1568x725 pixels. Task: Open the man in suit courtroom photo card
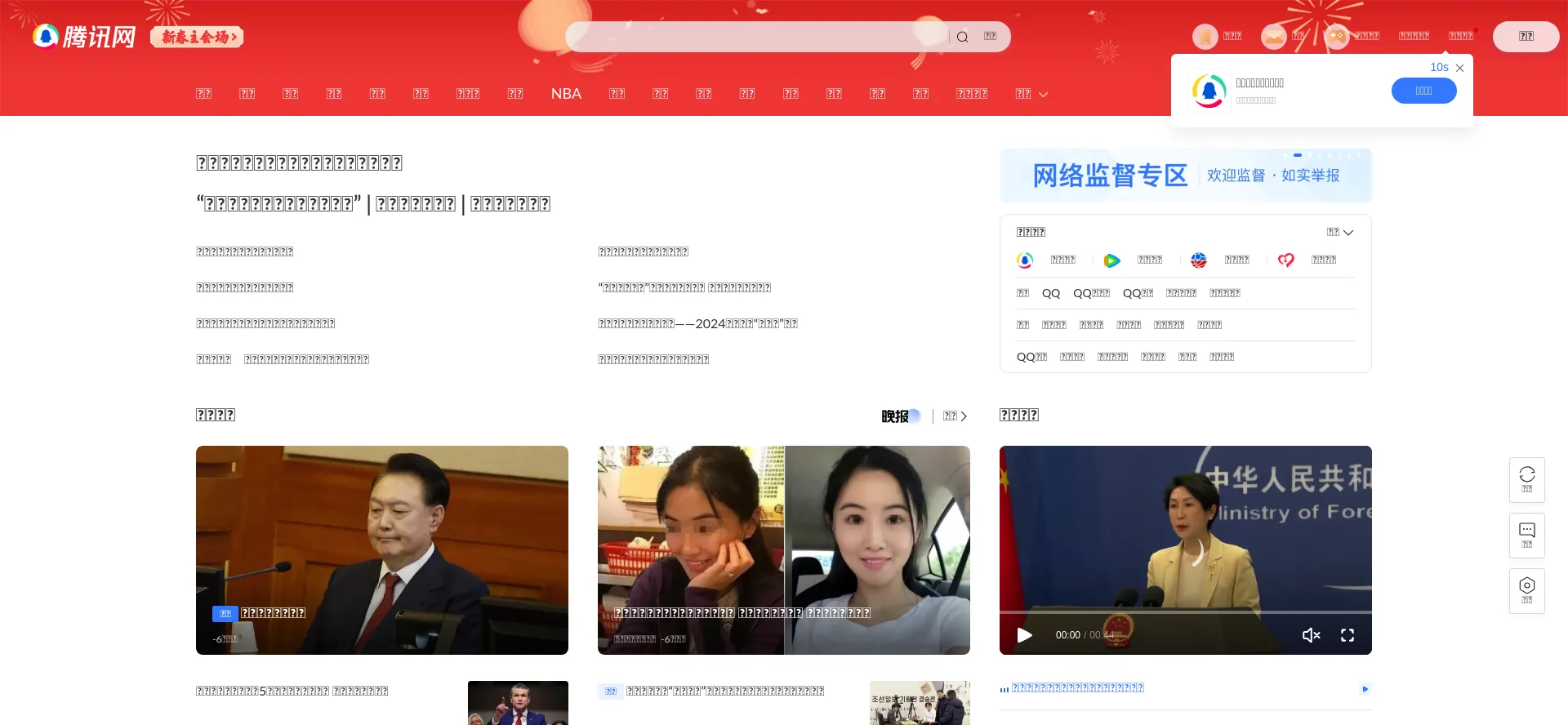tap(382, 550)
